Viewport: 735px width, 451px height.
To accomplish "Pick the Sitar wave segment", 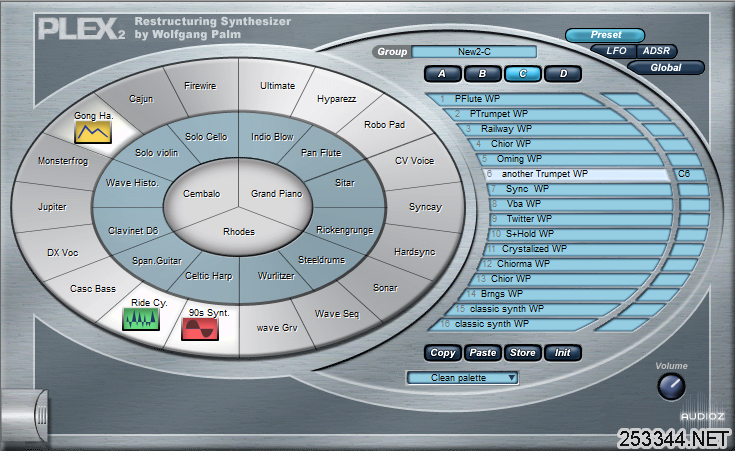I will (345, 183).
